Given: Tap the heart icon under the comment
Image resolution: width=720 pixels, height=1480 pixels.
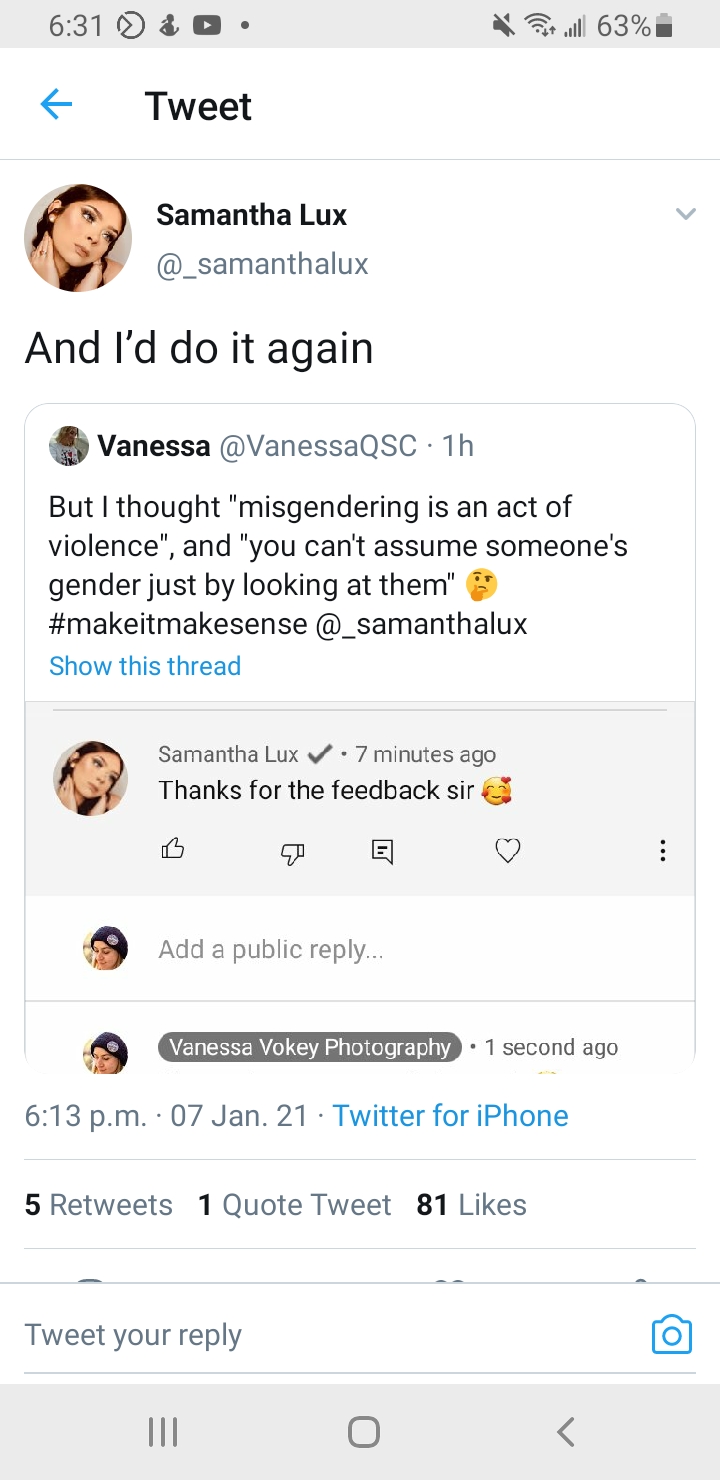Looking at the screenshot, I should coord(508,851).
